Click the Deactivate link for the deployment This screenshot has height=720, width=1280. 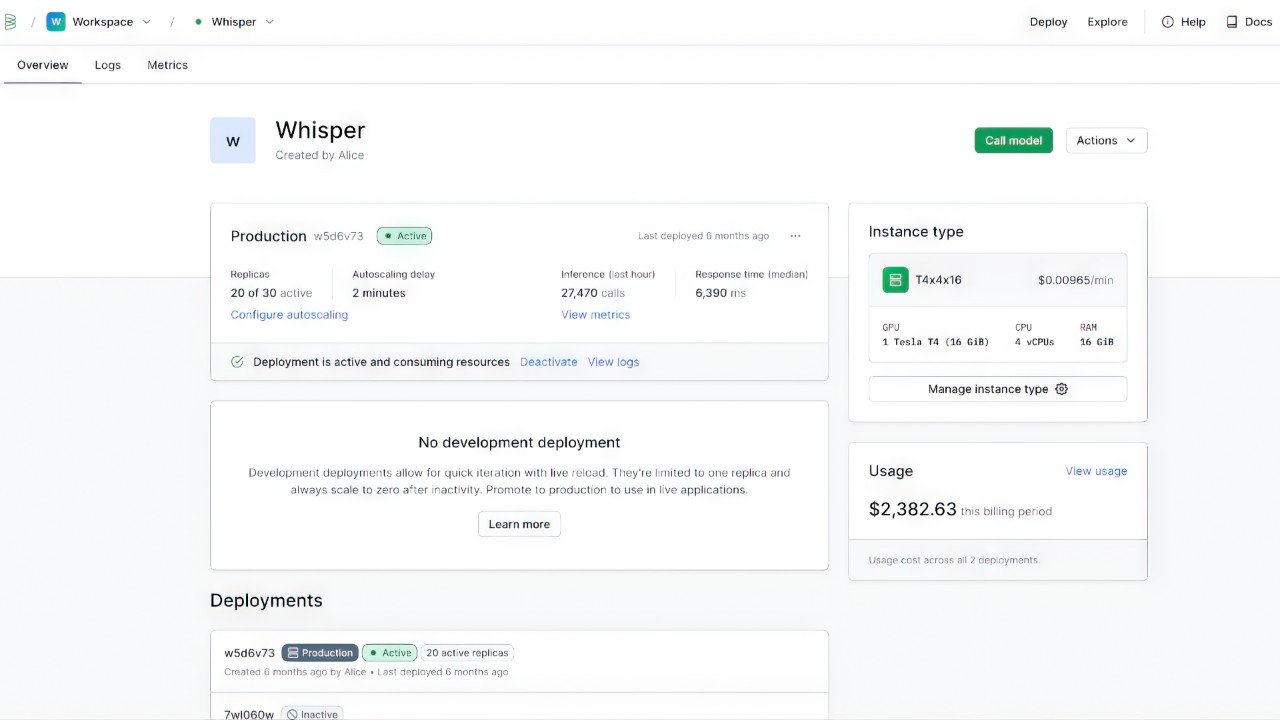tap(548, 362)
